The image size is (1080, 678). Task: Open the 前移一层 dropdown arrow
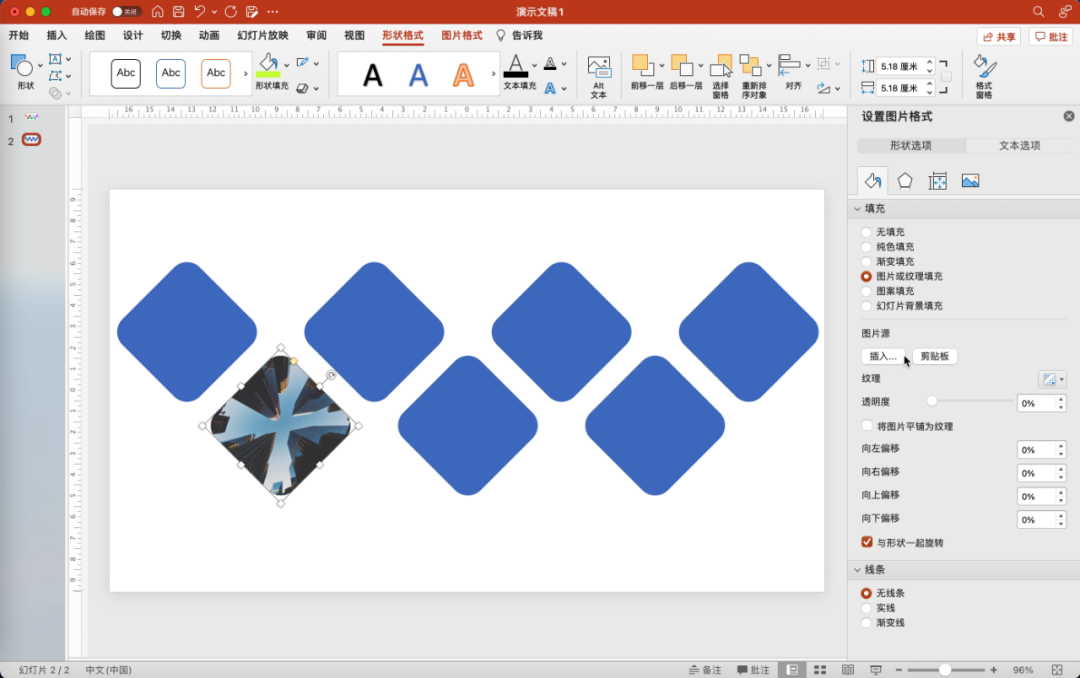662,65
